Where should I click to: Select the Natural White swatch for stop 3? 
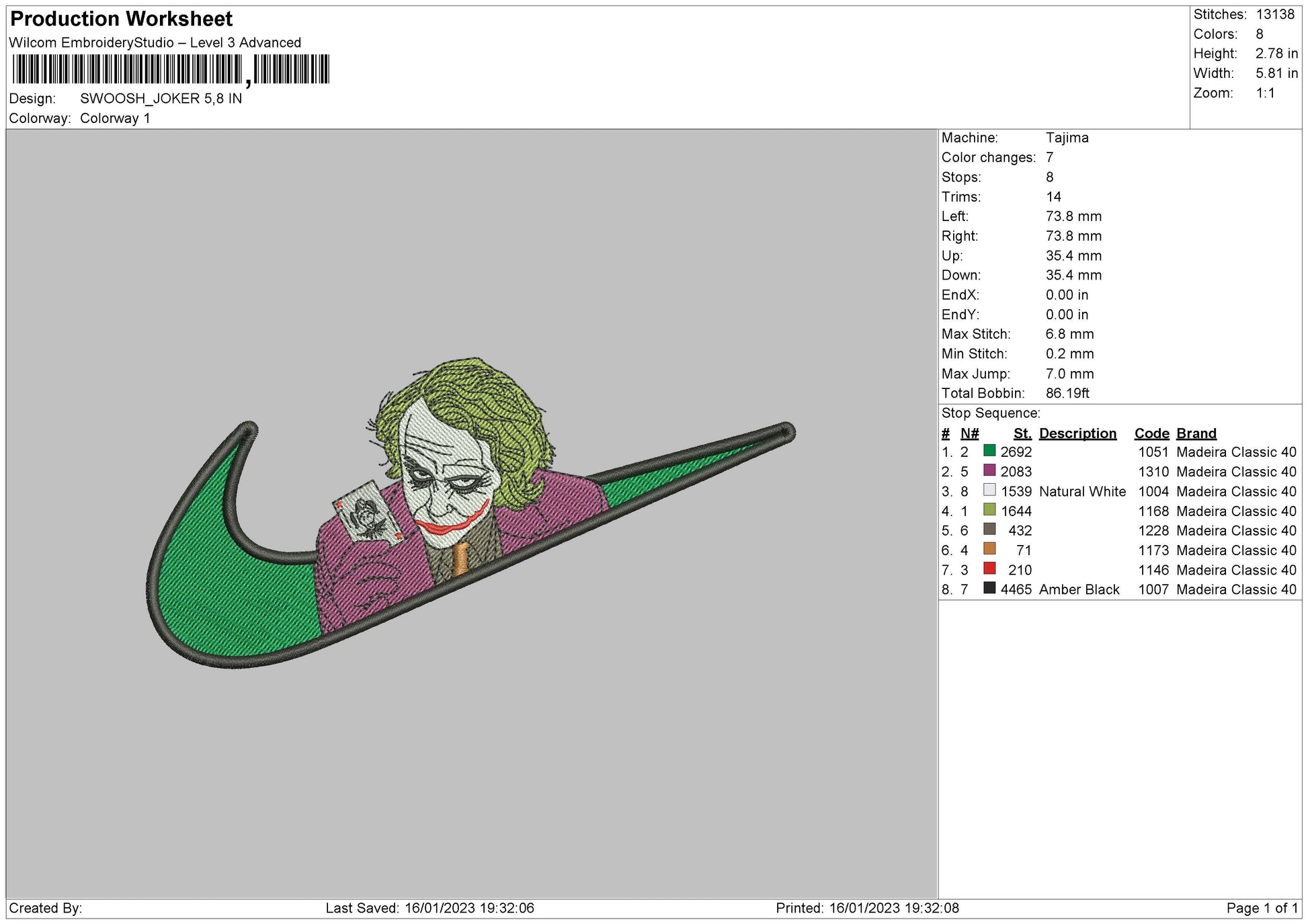click(x=989, y=490)
